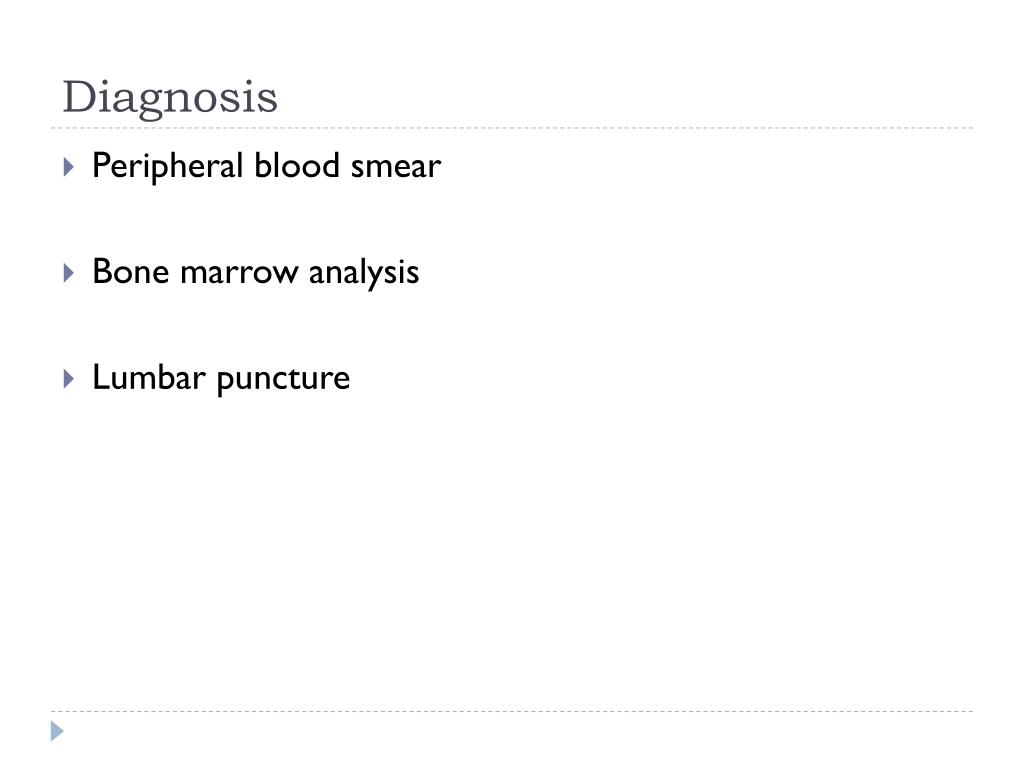Screen dimensions: 1024x768
Task: Click blank footer area beside the triangle arrow
Action: click(x=522, y=733)
